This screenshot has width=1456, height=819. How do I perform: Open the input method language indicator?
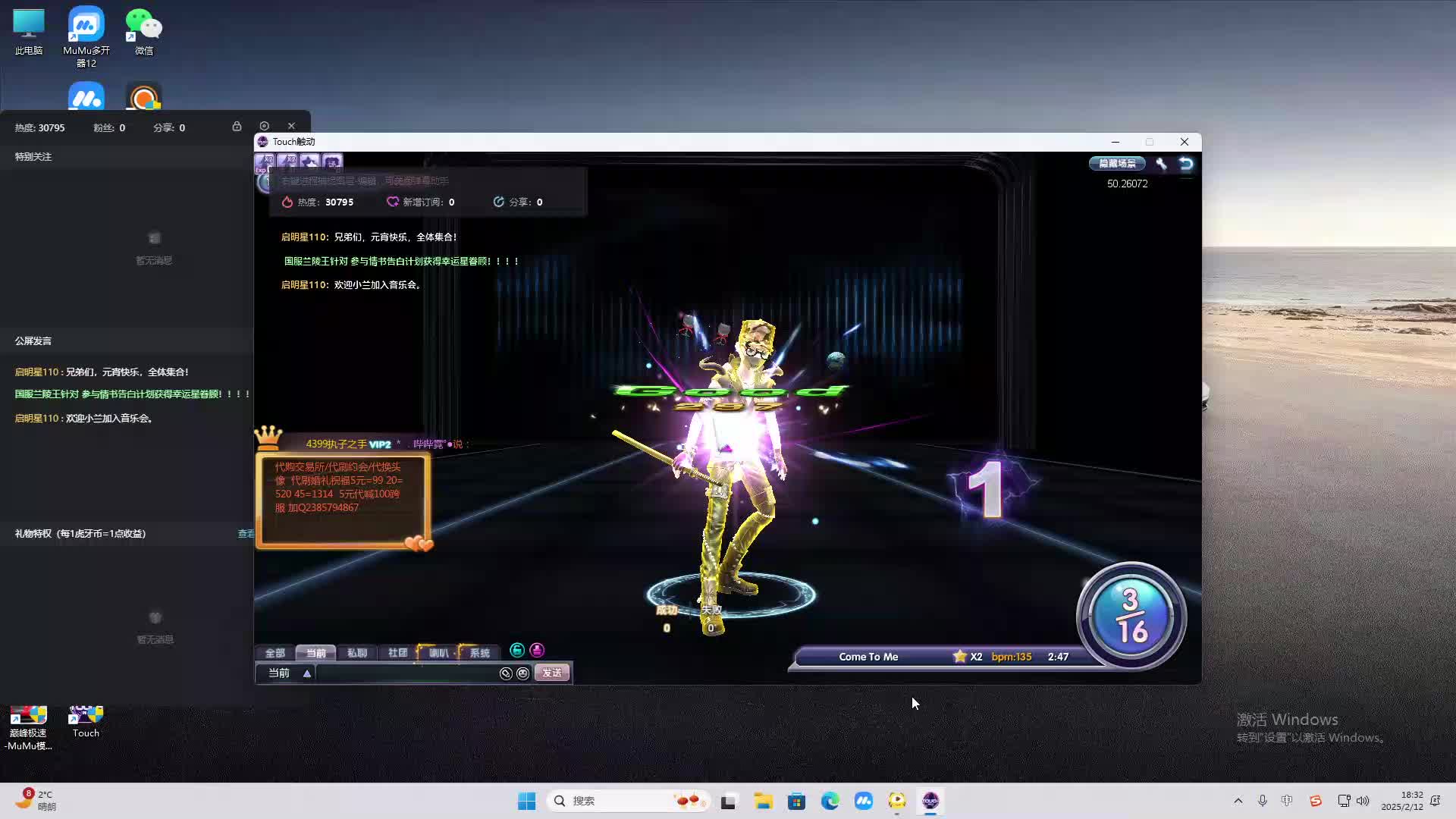point(1287,801)
